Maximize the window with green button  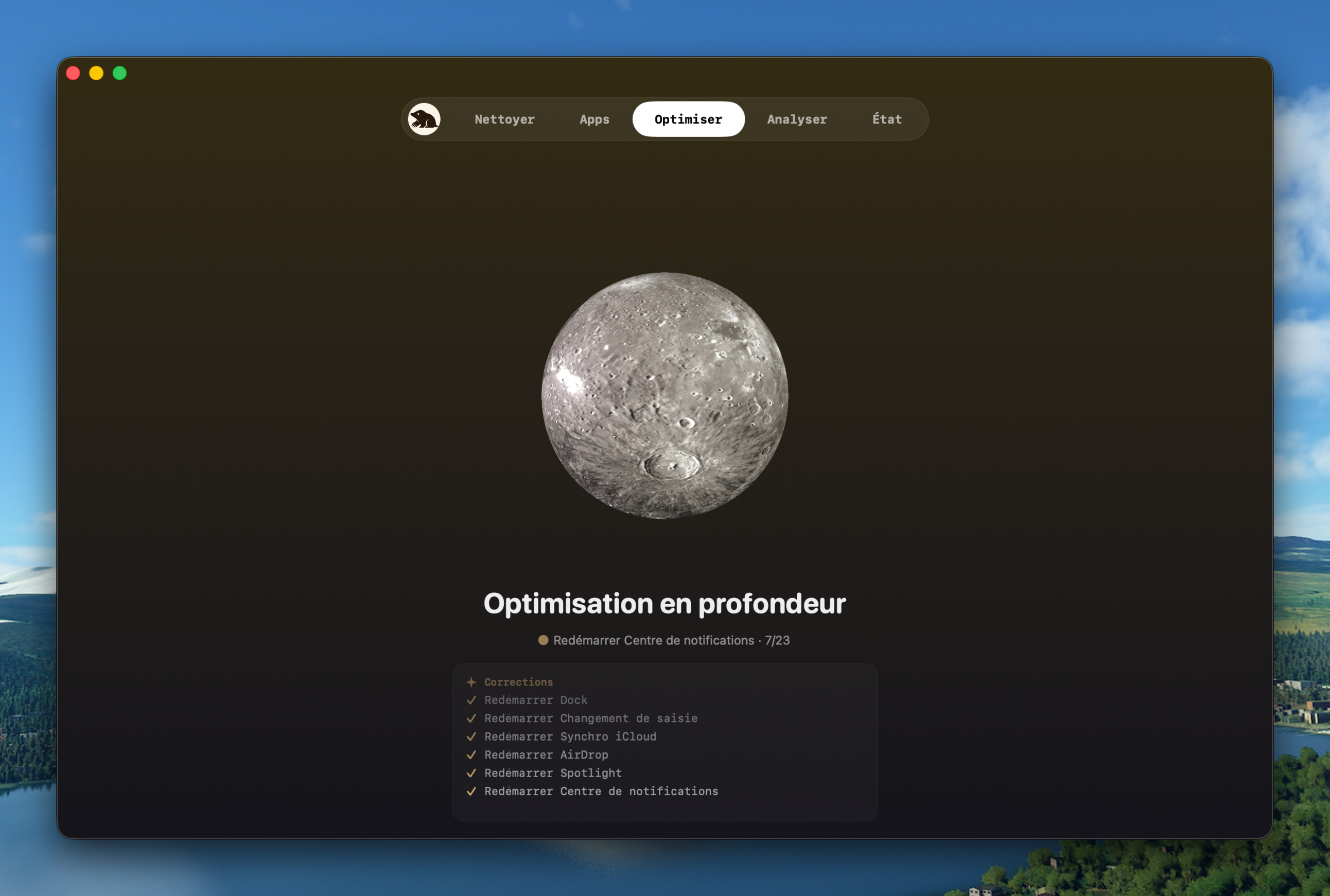pyautogui.click(x=119, y=73)
